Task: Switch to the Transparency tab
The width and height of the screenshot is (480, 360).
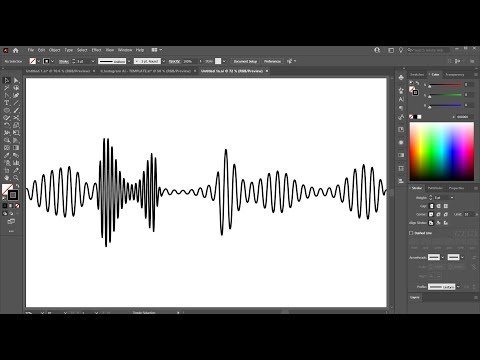Action: point(455,75)
